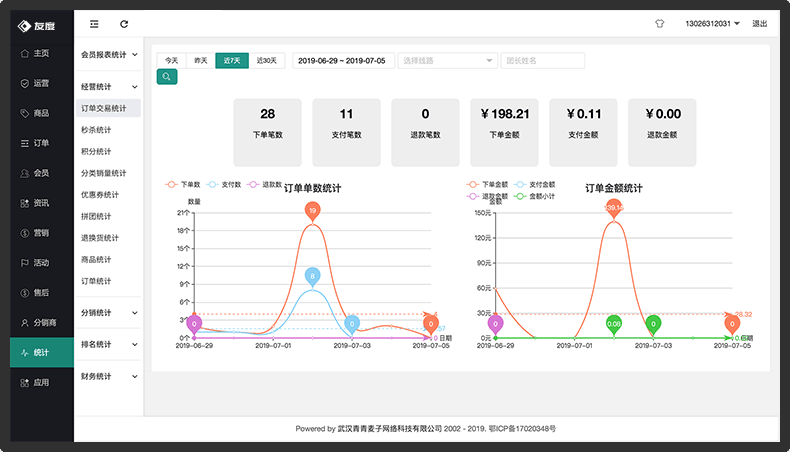Image resolution: width=790 pixels, height=452 pixels.
Task: Click the 退出 logout link
Action: tap(759, 24)
